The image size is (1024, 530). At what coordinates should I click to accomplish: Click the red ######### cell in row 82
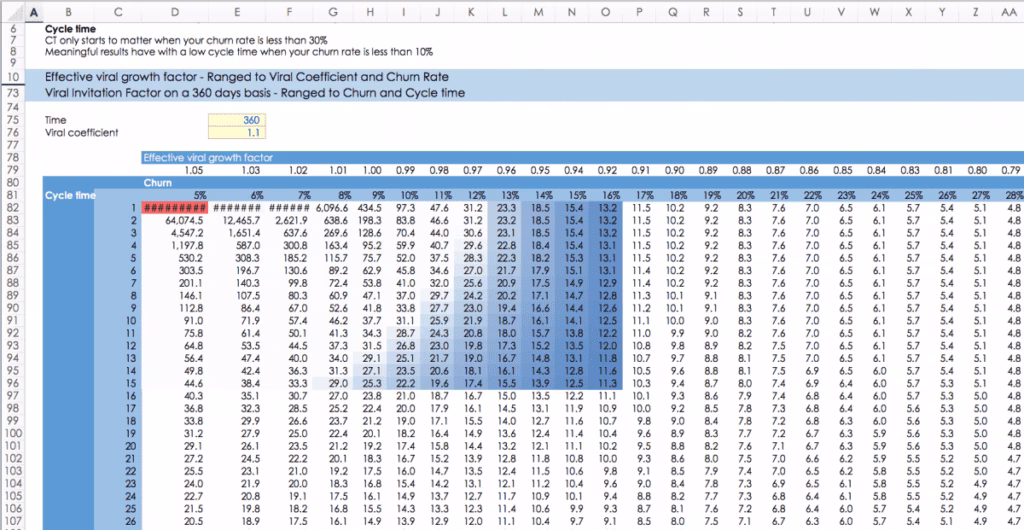[x=175, y=208]
